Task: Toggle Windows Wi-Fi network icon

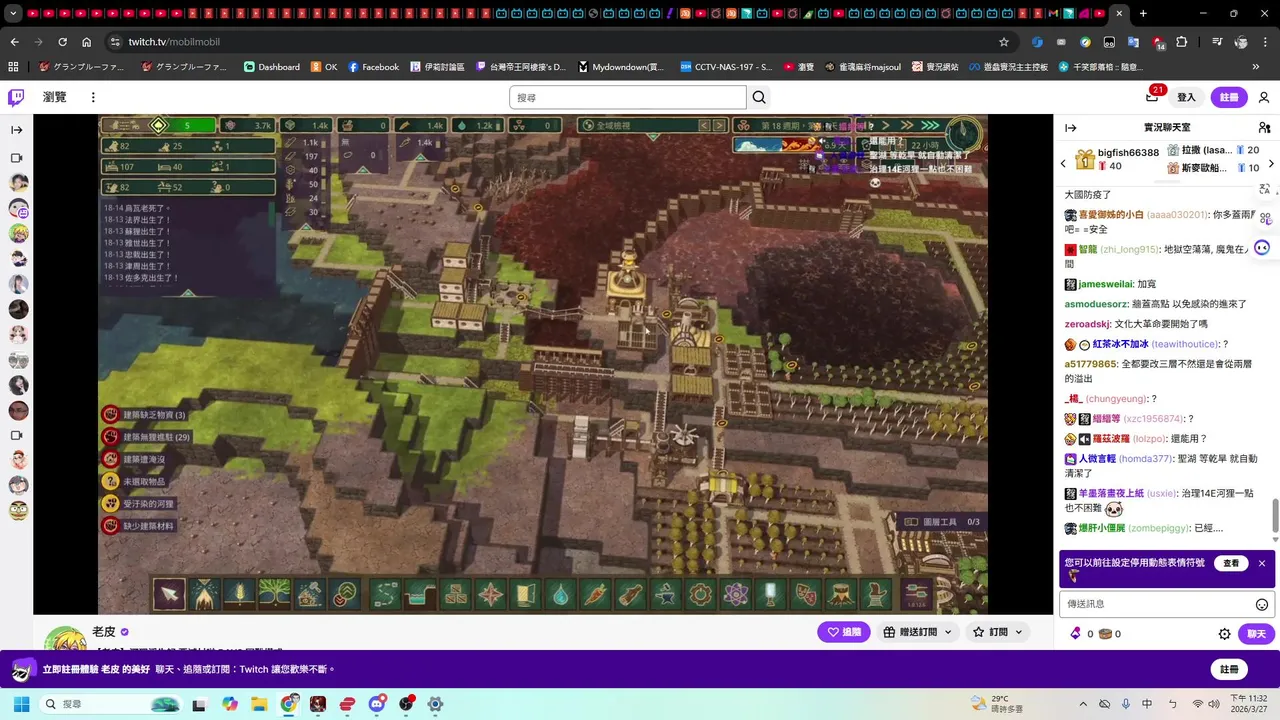Action: click(x=1198, y=704)
